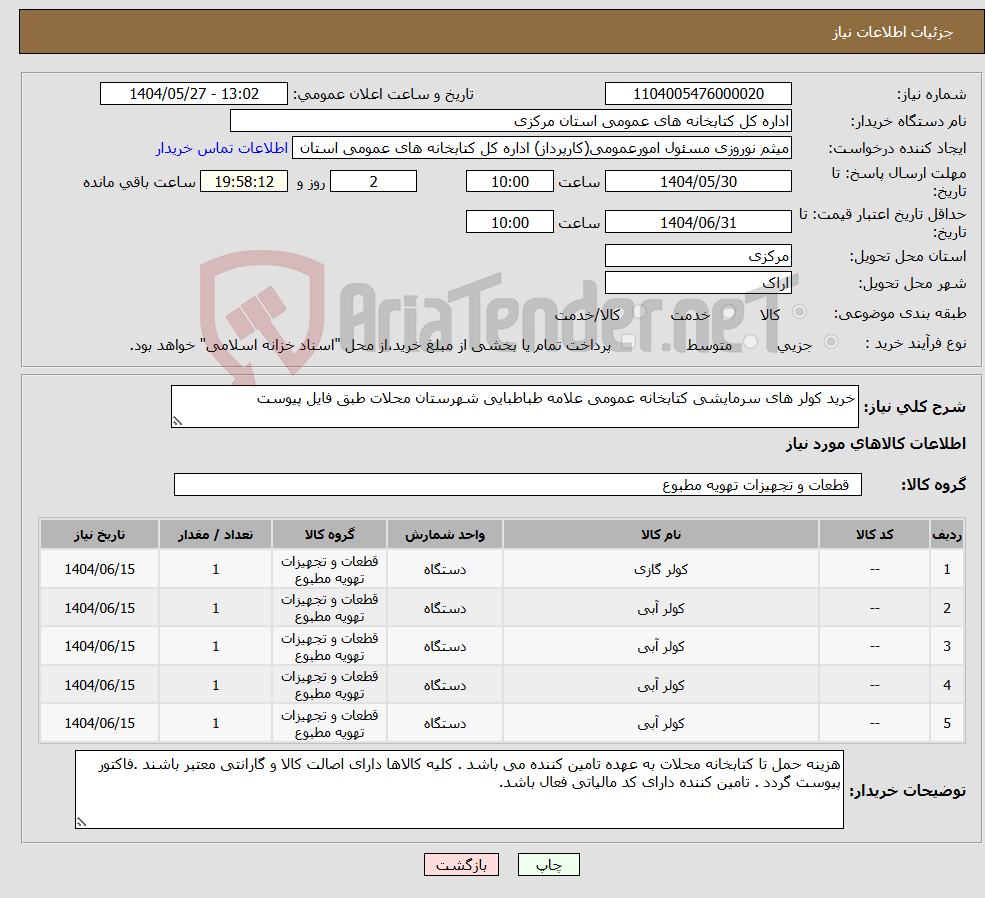
Task: Click the buyer name field اداره کل کتابخانه های عمومی
Action: (511, 121)
